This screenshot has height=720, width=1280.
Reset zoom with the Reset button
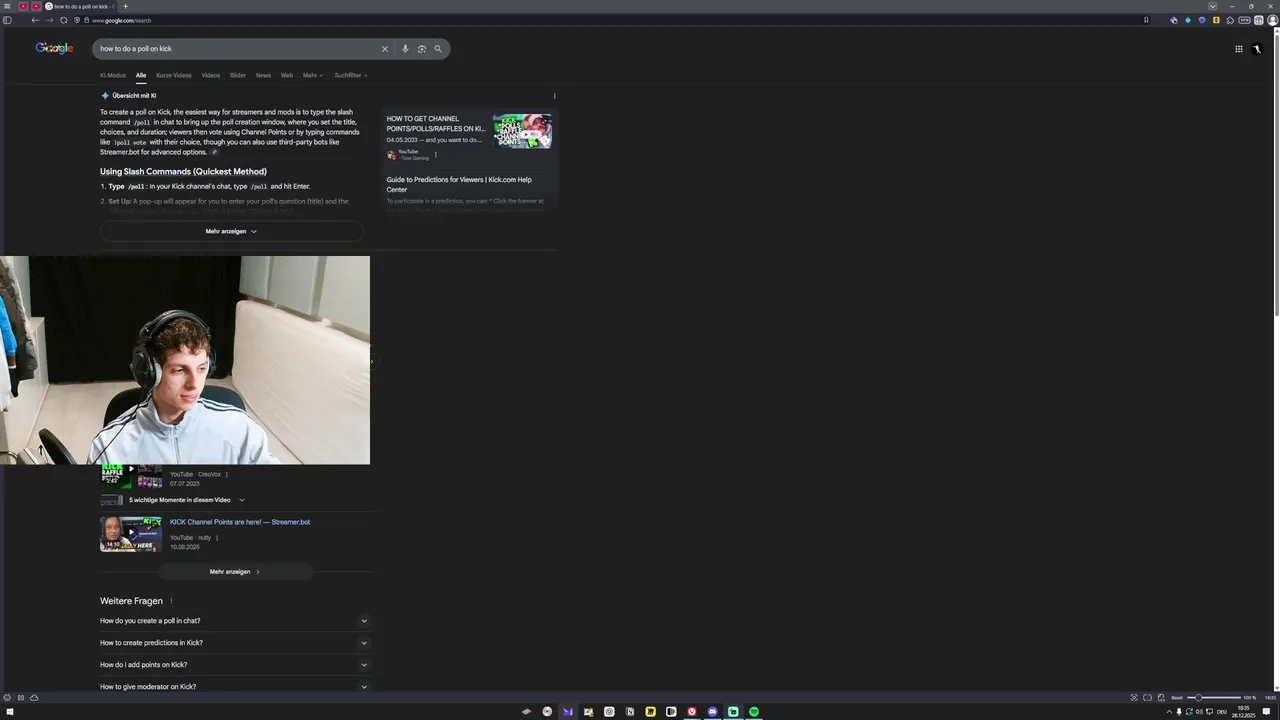point(1177,698)
